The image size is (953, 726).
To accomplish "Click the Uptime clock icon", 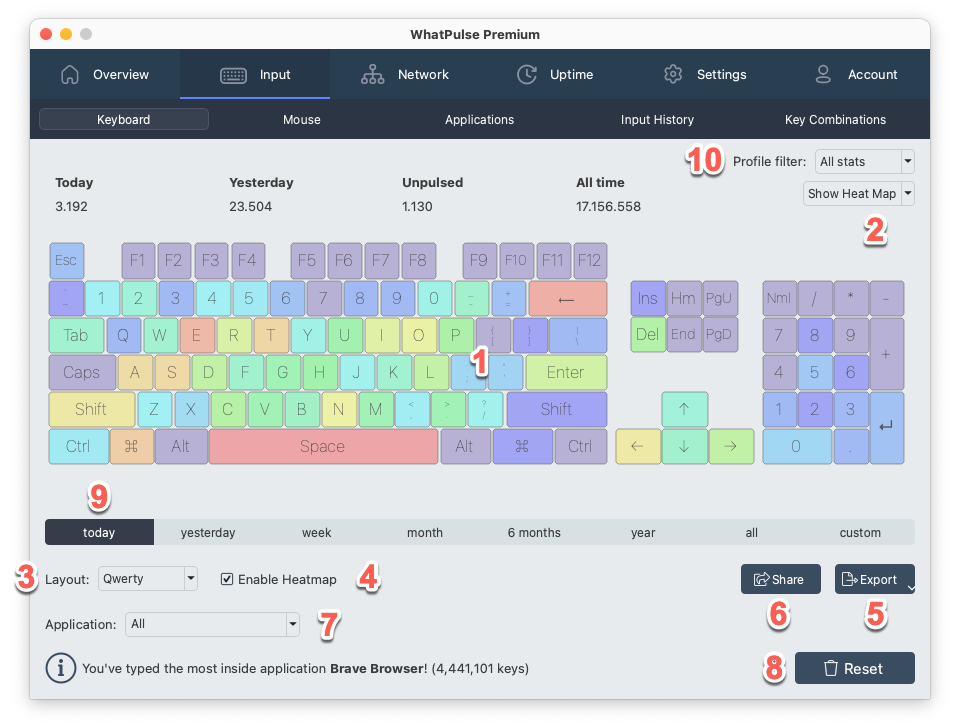I will [x=527, y=74].
